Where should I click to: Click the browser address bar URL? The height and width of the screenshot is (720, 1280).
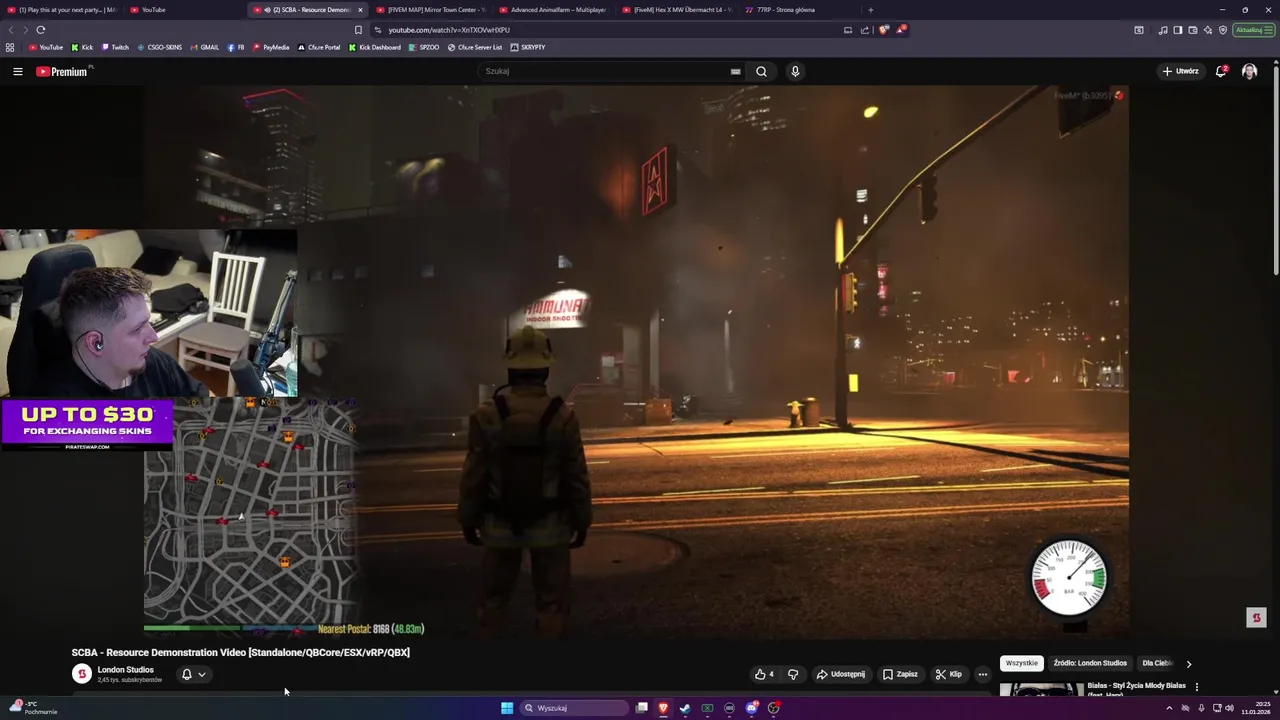coord(449,30)
